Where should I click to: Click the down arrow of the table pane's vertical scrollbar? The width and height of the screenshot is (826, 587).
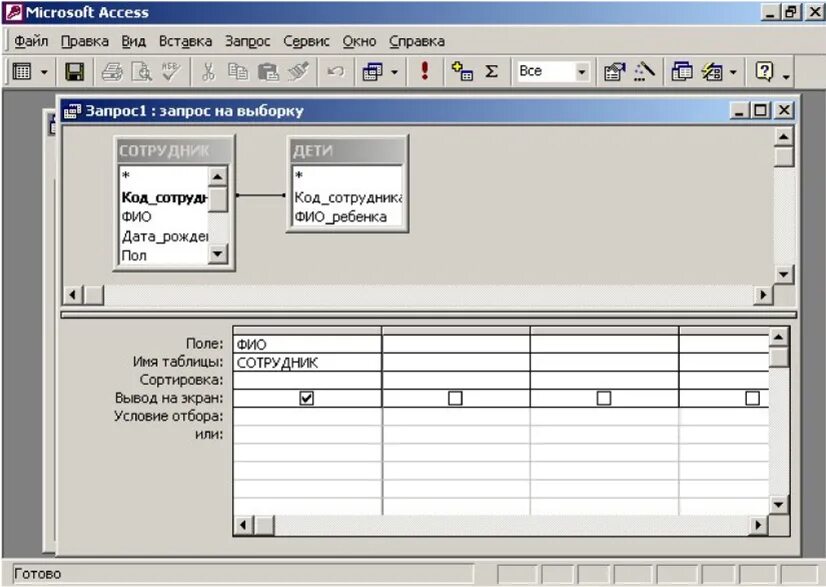[x=783, y=274]
